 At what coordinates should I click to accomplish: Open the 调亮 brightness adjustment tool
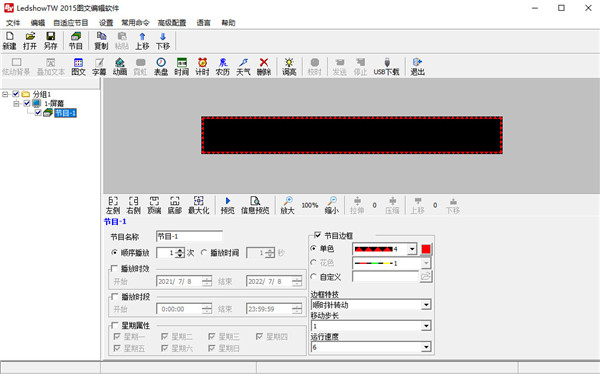(x=289, y=66)
